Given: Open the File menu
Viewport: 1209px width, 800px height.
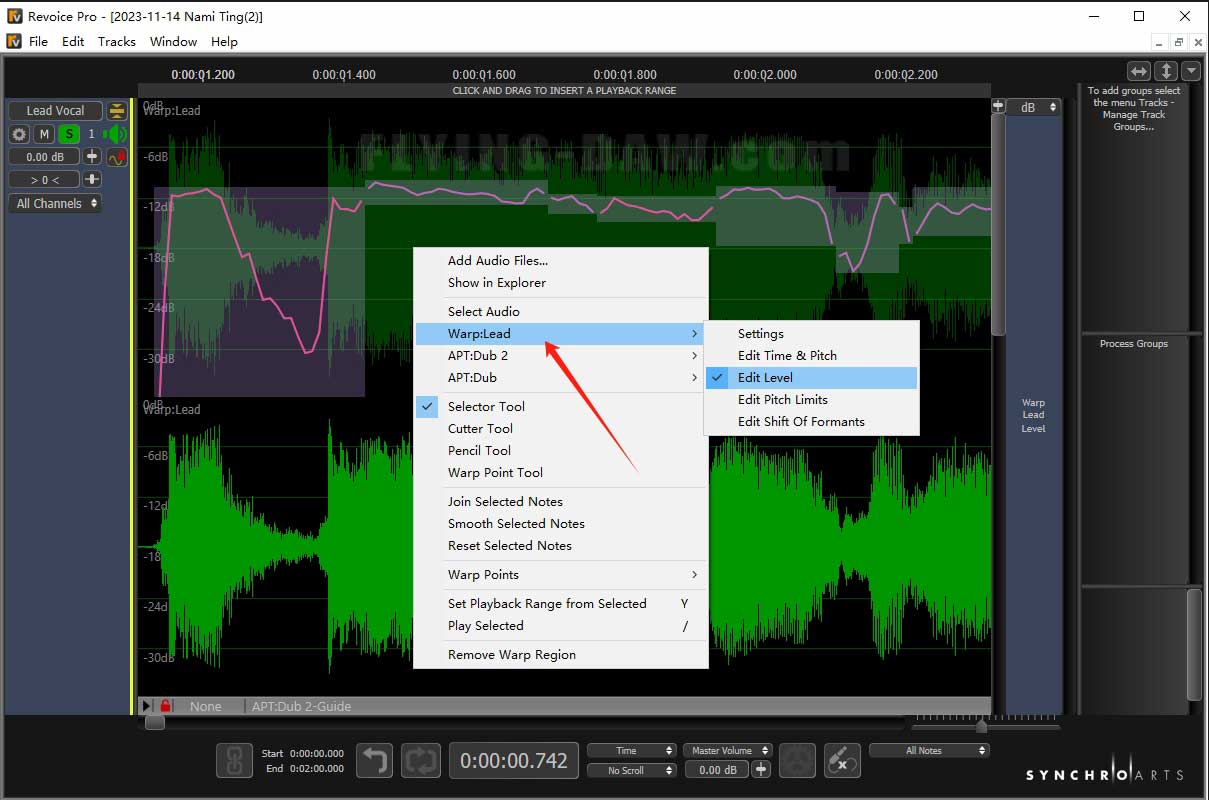Looking at the screenshot, I should 38,42.
